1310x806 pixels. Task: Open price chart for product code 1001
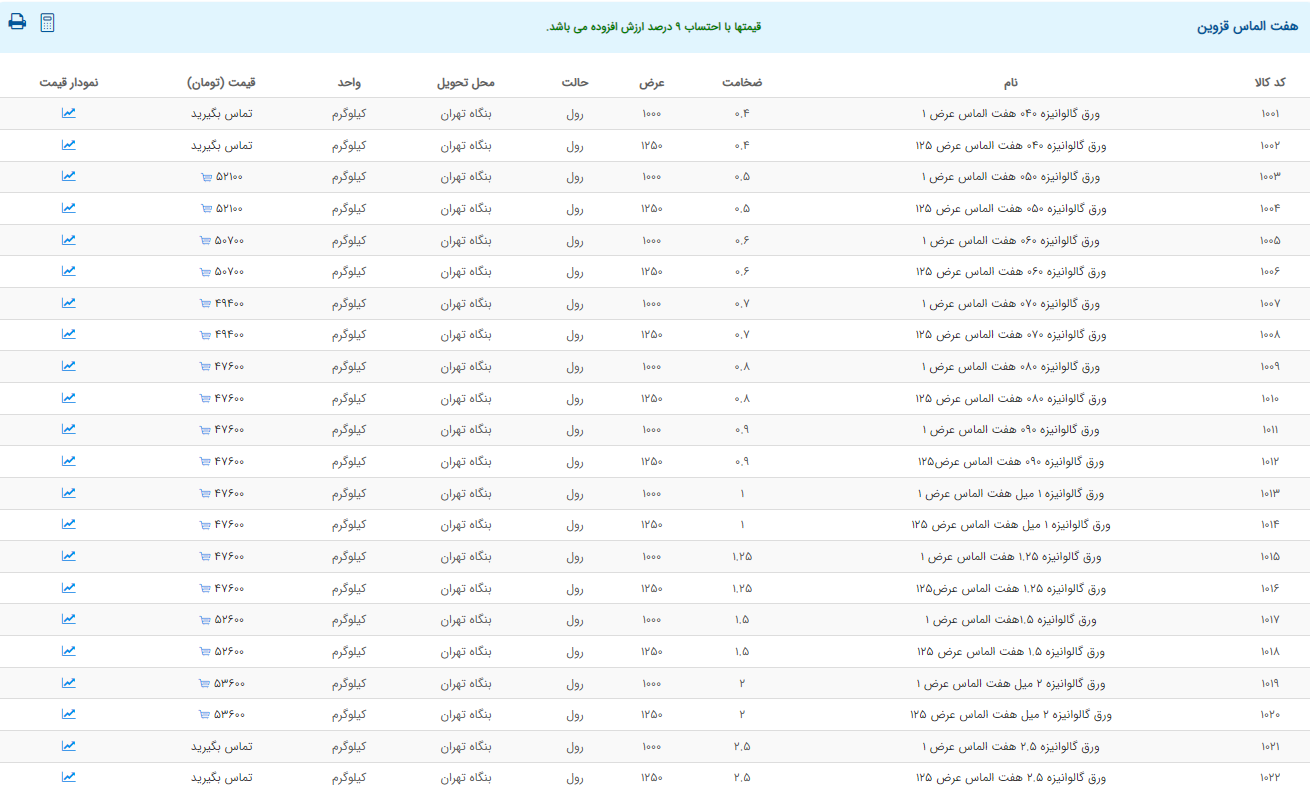[68, 113]
